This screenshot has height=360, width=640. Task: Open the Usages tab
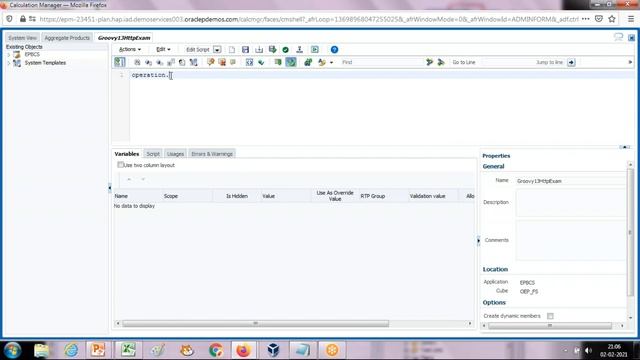click(x=176, y=154)
